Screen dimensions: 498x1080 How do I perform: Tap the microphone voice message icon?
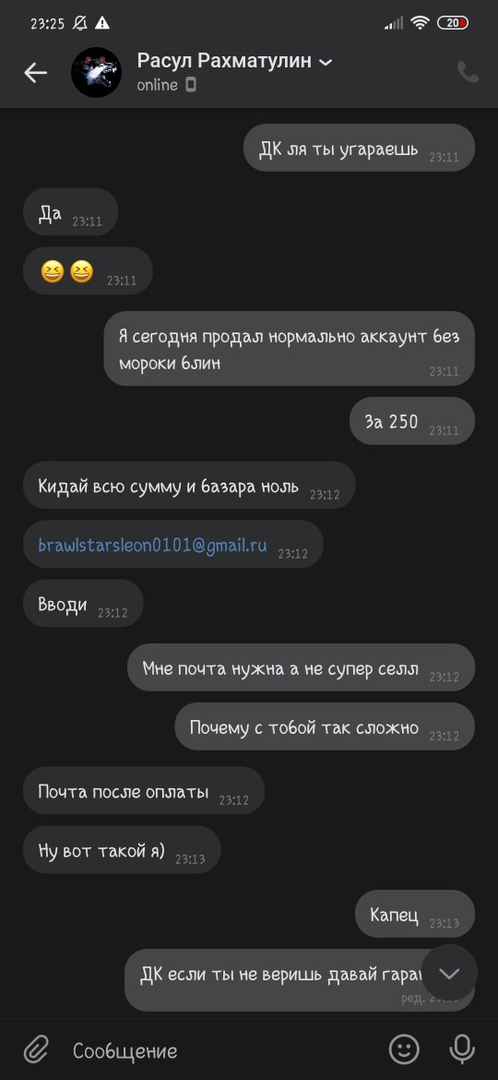tap(461, 1049)
